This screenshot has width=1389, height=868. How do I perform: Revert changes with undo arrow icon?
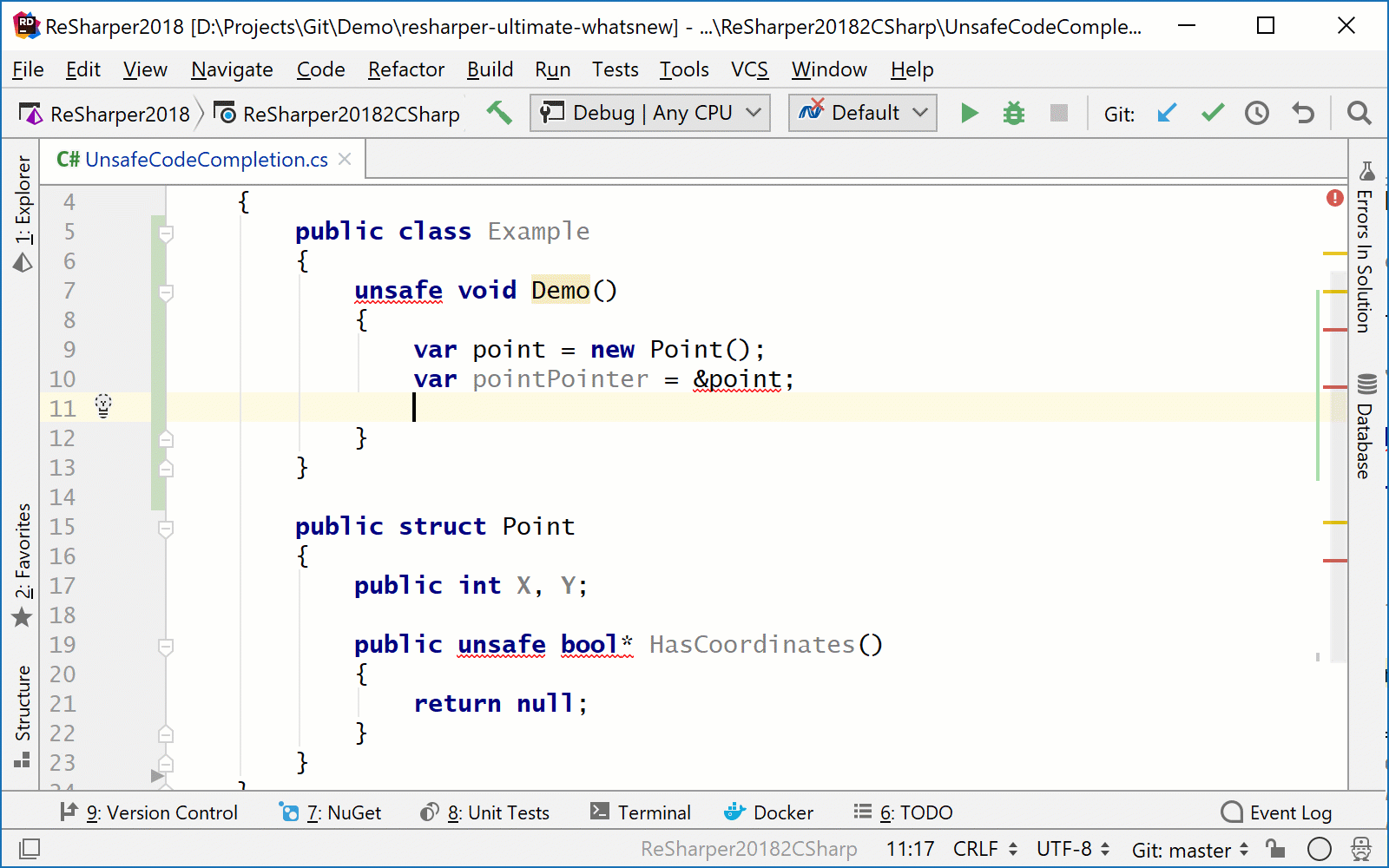coord(1302,113)
